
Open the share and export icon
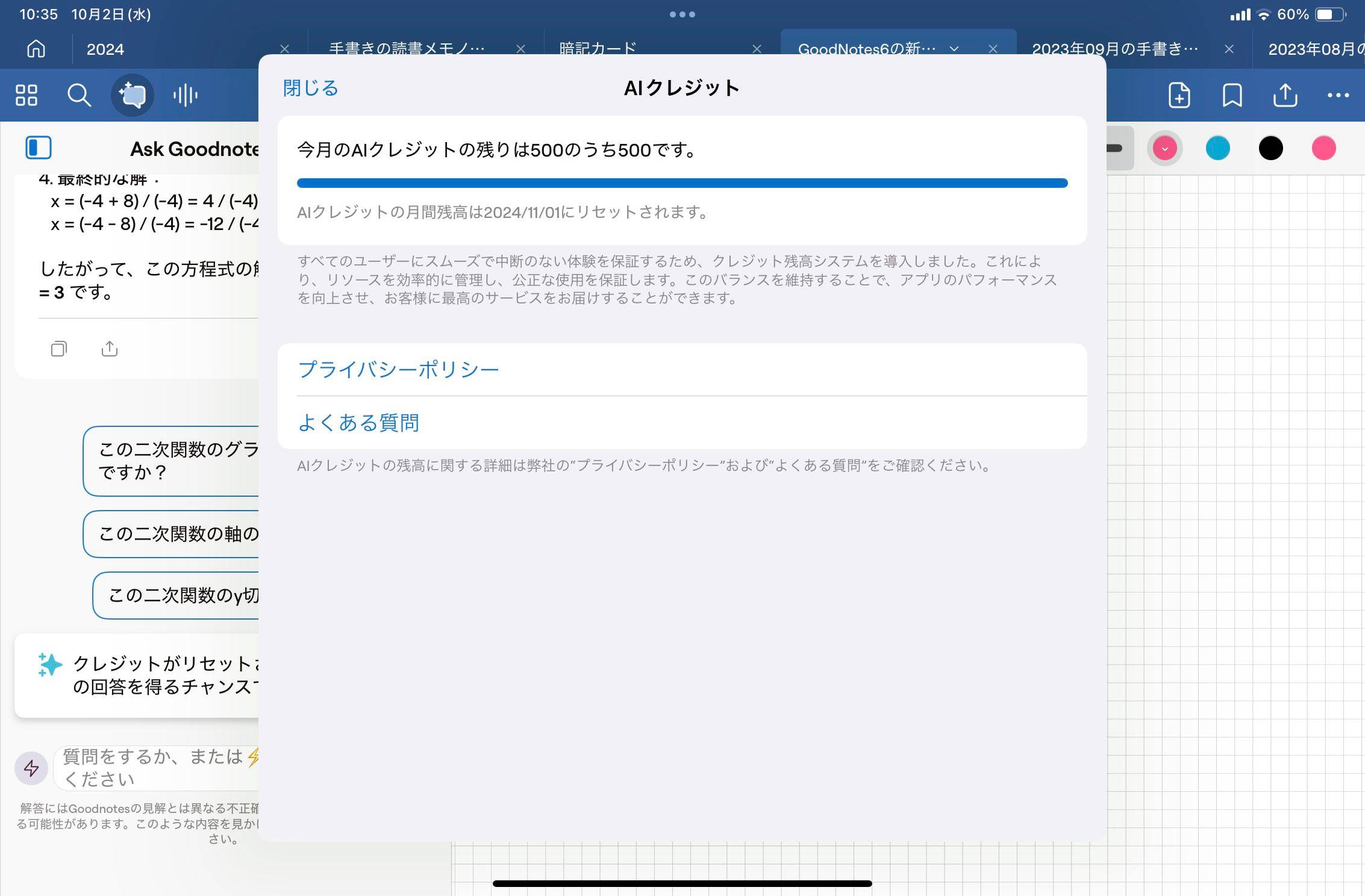click(1285, 95)
